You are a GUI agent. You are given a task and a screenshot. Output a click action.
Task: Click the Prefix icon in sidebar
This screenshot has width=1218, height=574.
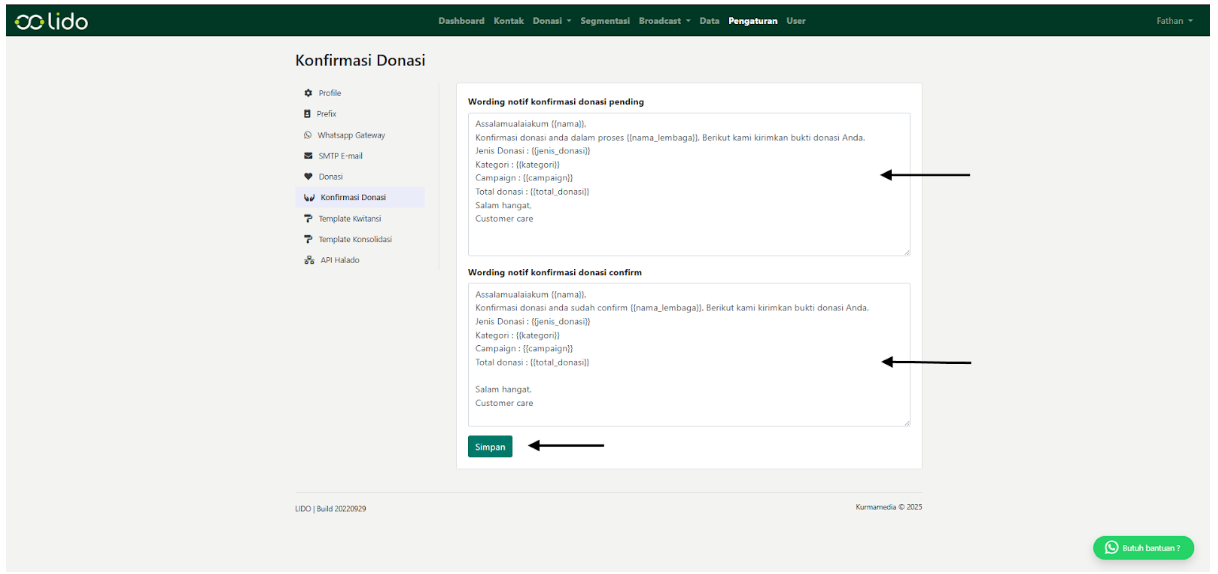coord(308,114)
